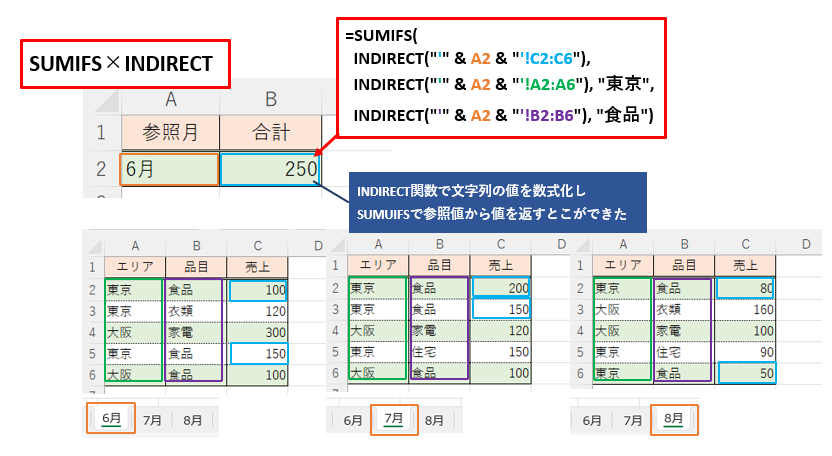Click 衣類 in row 3 of the left sheet
This screenshot has height=456, width=832.
(194, 311)
